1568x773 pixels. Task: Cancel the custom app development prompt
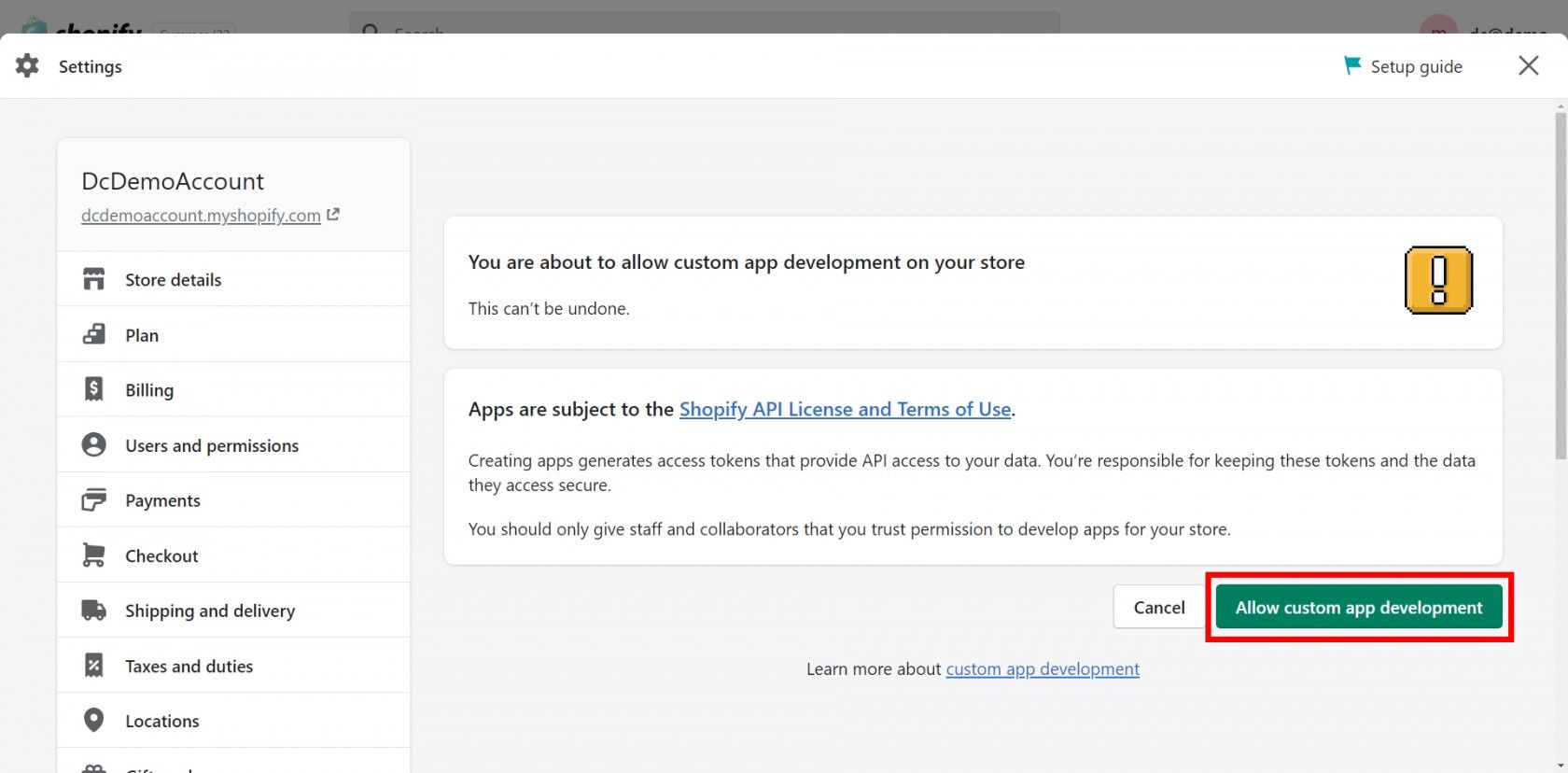tap(1158, 608)
